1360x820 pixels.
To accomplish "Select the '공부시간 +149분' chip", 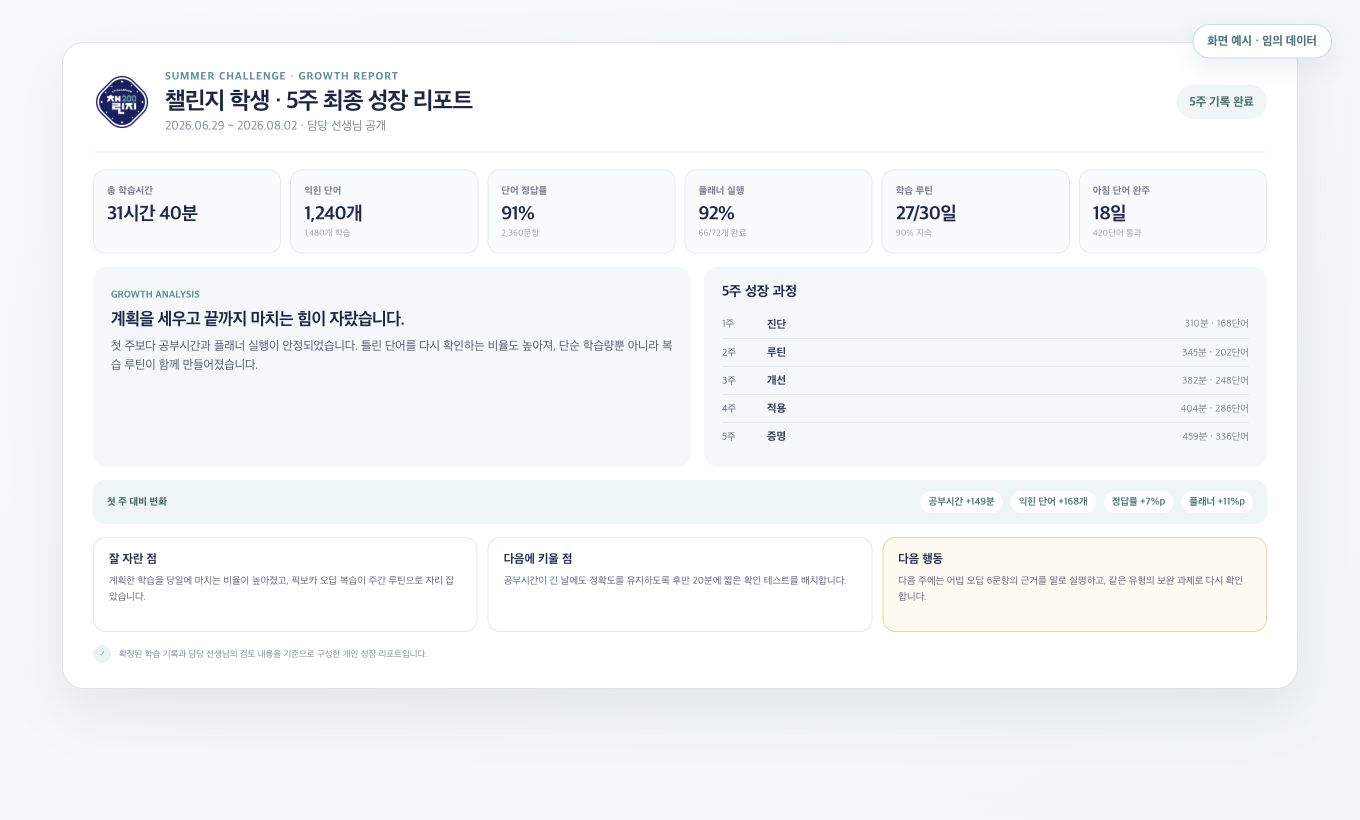I will 961,502.
